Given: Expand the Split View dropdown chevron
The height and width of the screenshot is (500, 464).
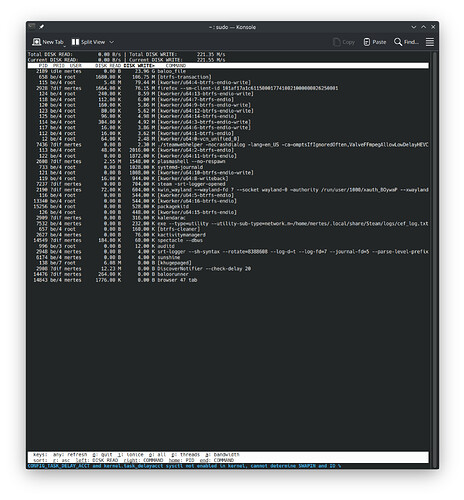Looking at the screenshot, I should [x=112, y=42].
